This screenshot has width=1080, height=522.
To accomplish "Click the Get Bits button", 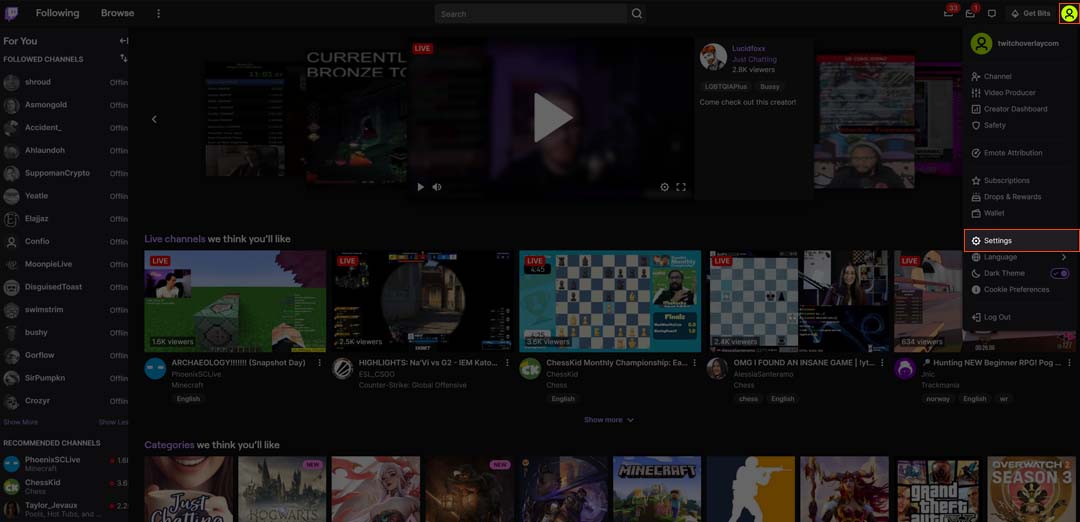I will (1030, 13).
